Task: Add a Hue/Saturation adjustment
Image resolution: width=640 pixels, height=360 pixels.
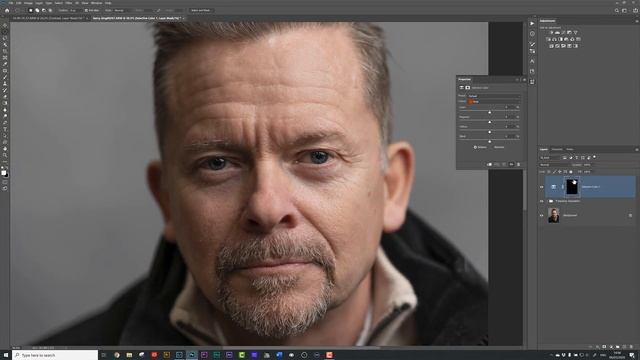Action: 549,39
